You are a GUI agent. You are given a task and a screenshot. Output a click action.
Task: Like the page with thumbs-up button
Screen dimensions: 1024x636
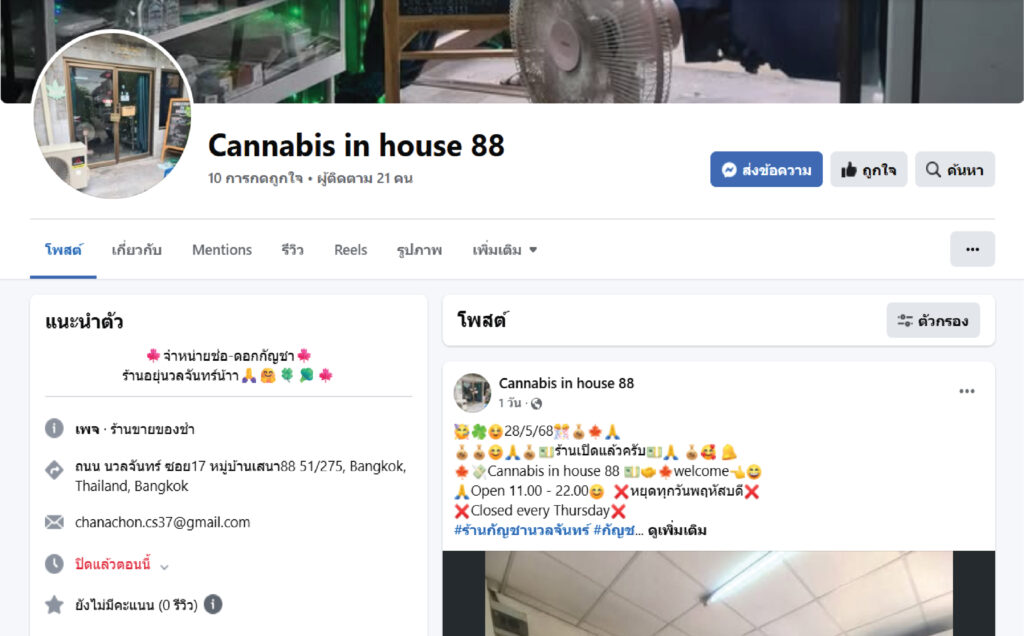tap(869, 170)
